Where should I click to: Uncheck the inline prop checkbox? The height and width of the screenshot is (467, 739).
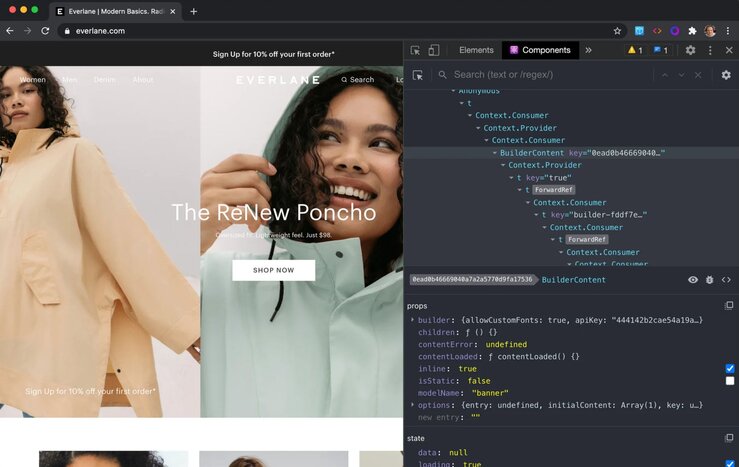[730, 369]
